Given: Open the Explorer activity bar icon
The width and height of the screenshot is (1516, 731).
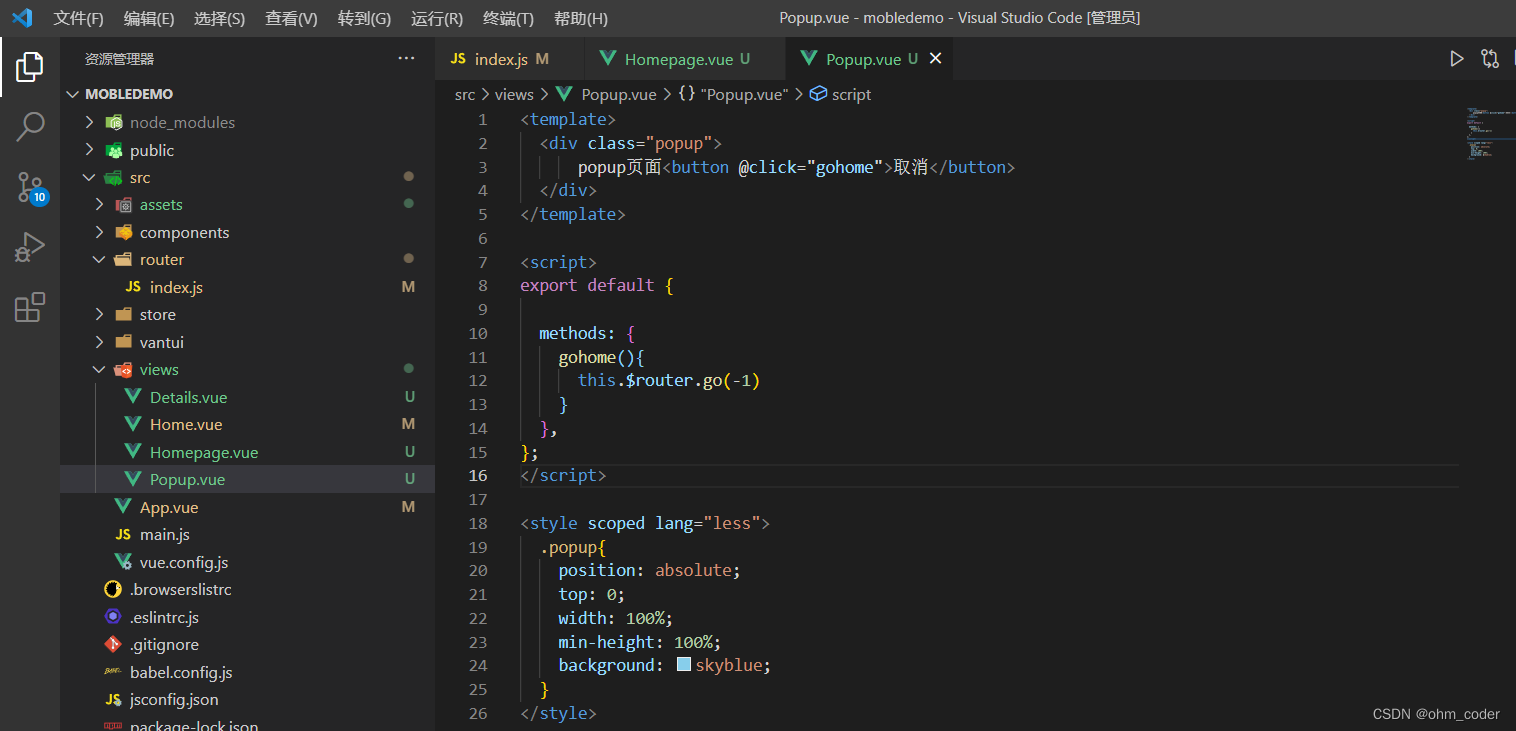Looking at the screenshot, I should pos(30,67).
